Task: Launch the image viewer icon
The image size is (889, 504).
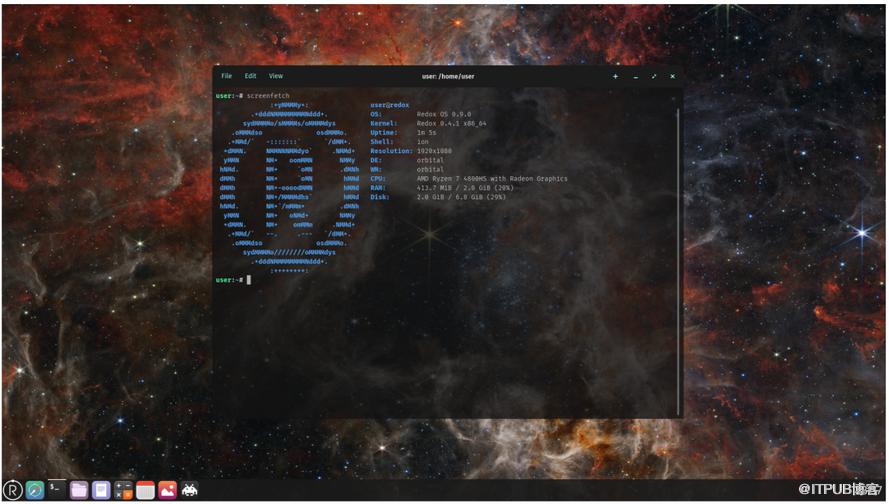Action: (x=167, y=490)
